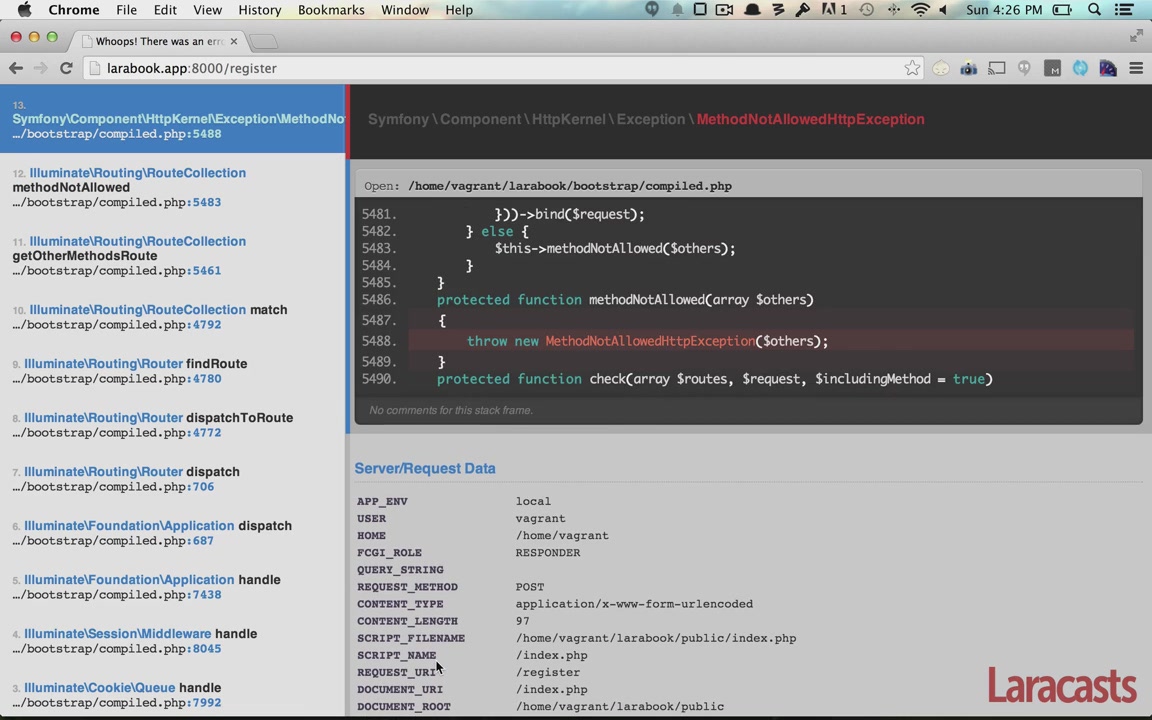Open the Edit menu

pos(165,10)
